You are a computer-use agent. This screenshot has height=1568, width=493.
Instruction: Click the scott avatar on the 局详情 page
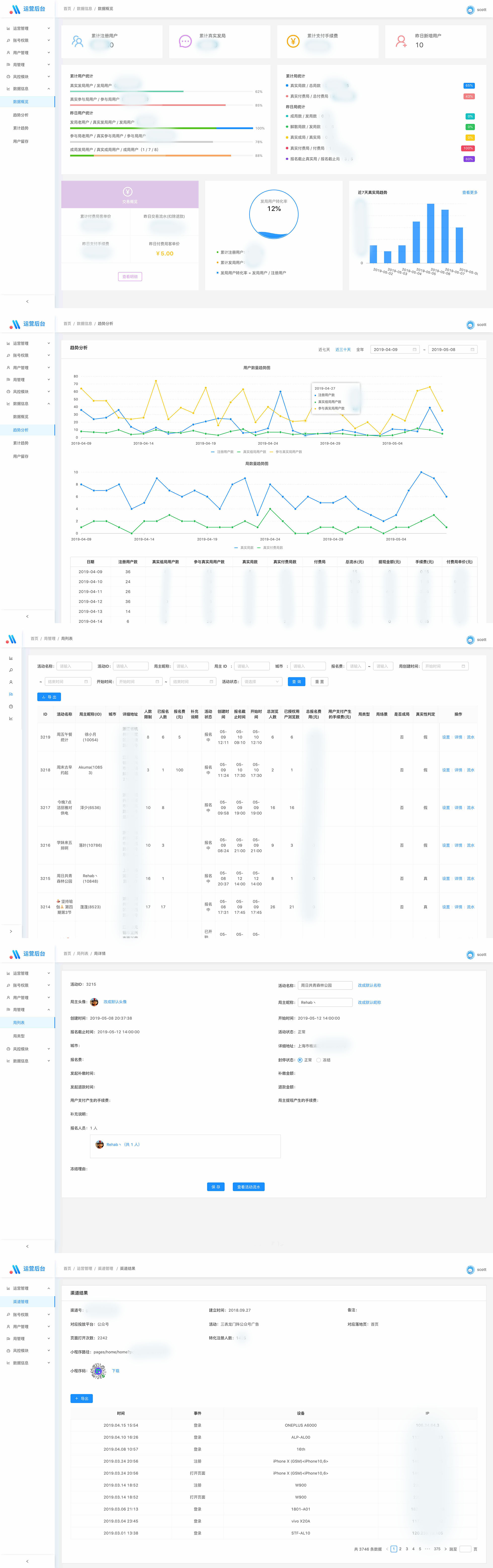tap(470, 955)
